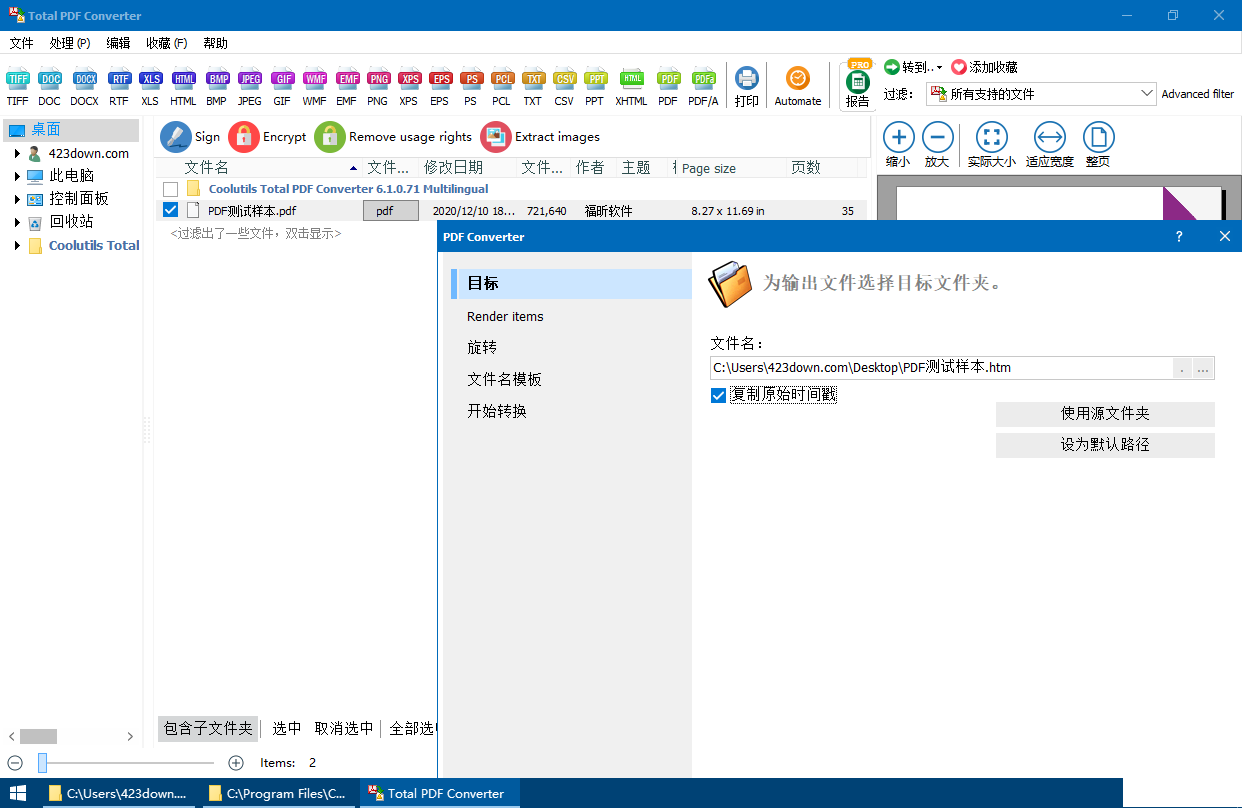The height and width of the screenshot is (808, 1242).
Task: Expand 423down.com tree node
Action: (17, 153)
